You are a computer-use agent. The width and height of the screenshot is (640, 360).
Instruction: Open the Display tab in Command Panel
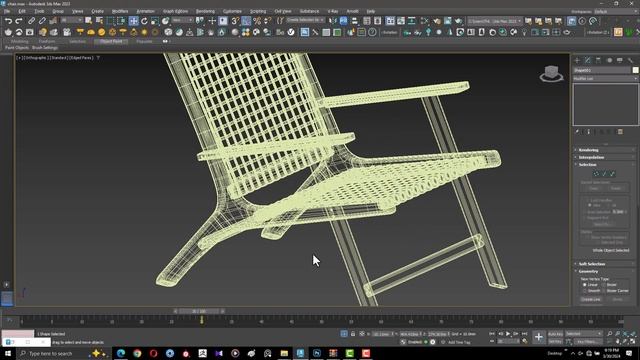620,60
